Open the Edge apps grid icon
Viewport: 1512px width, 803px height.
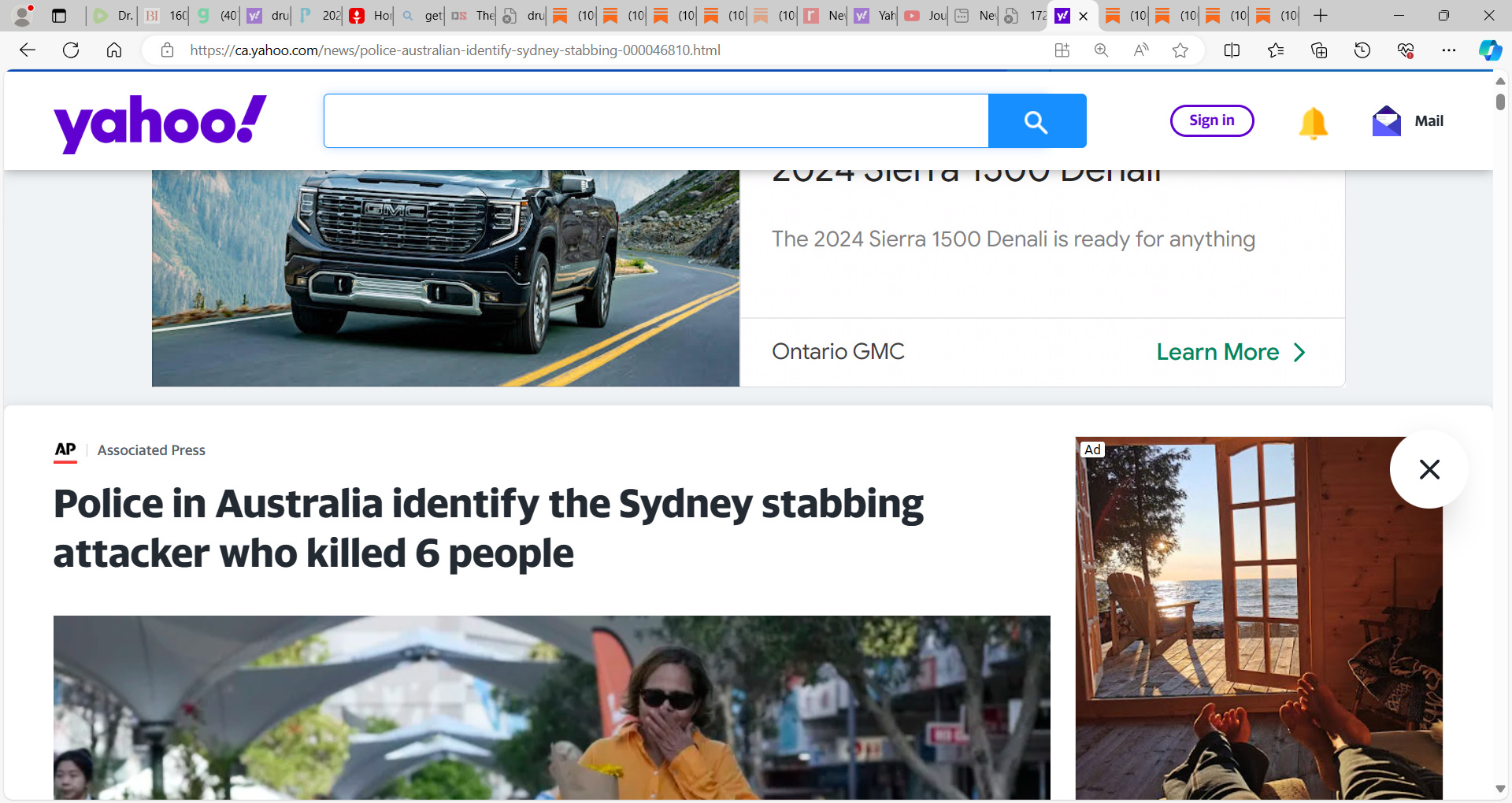[1062, 50]
